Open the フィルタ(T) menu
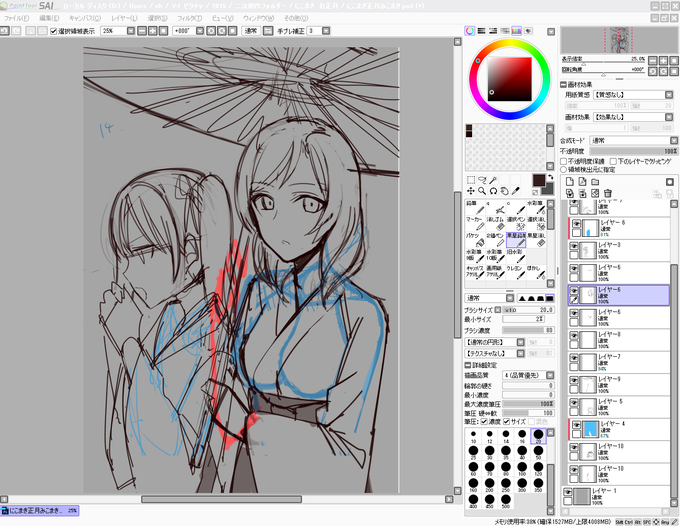The height and width of the screenshot is (526, 680). pos(190,18)
